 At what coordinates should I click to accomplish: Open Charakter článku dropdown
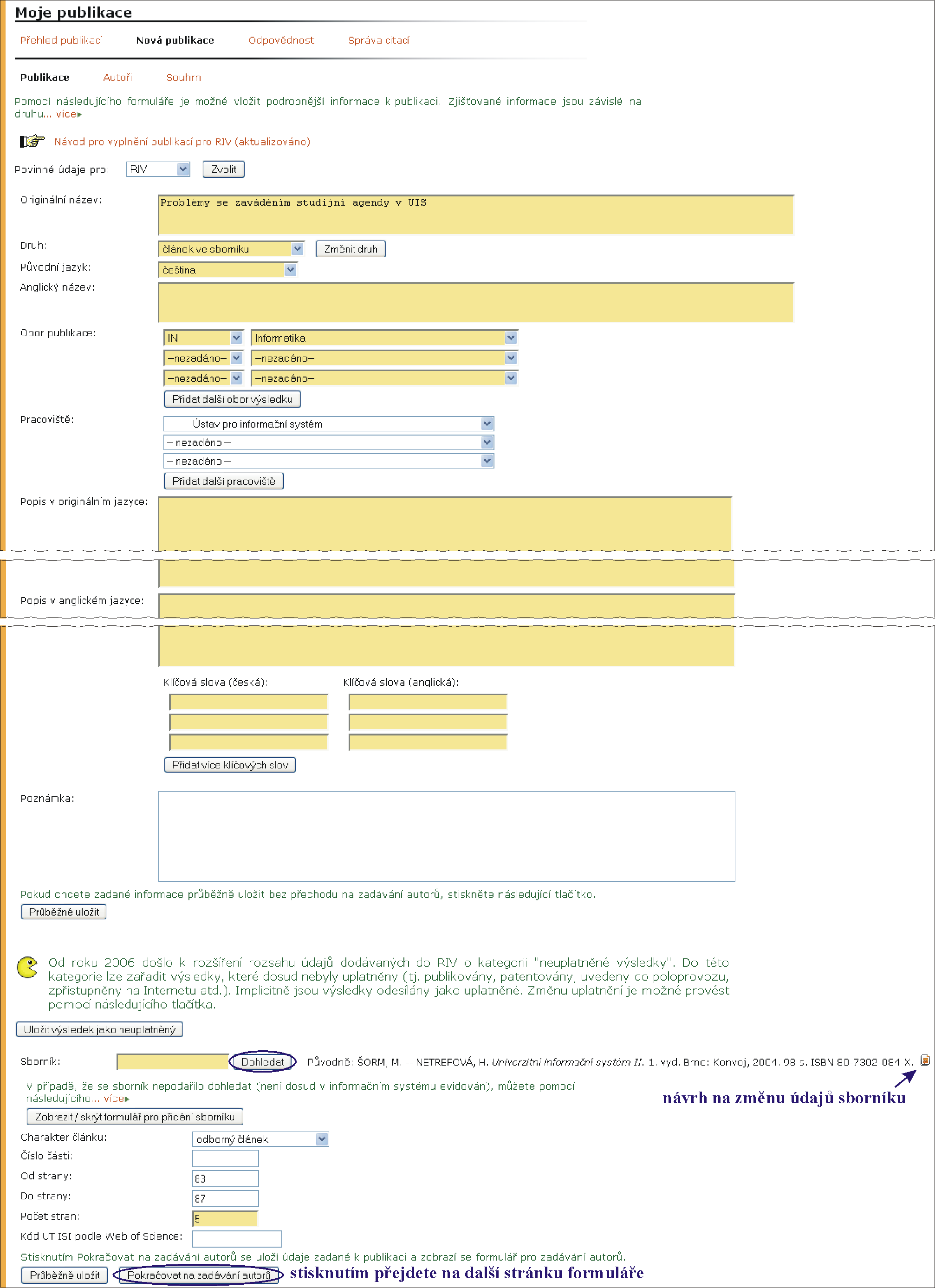click(260, 1139)
